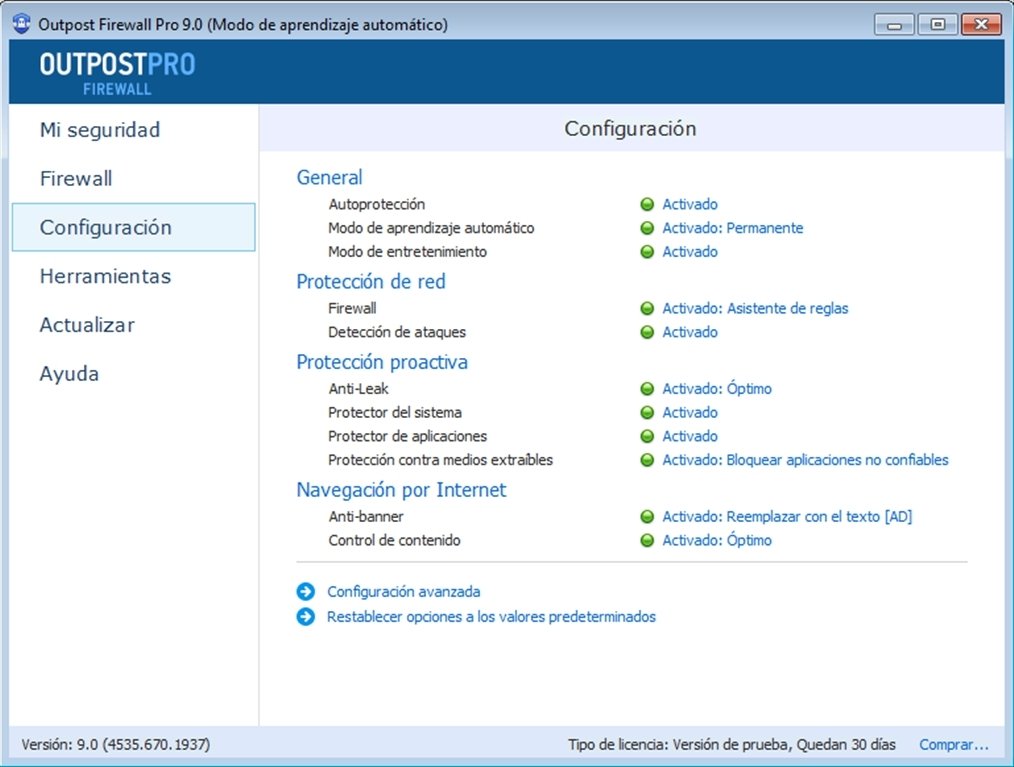Click the Protector del sistema label

coord(394,413)
